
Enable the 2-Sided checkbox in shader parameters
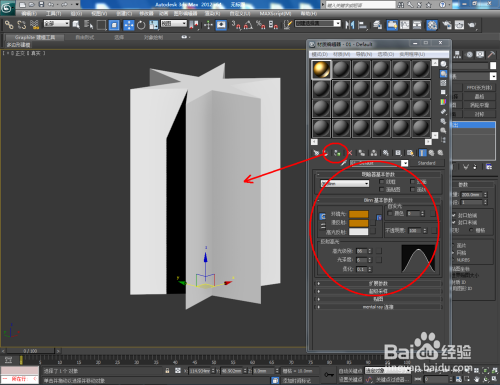click(412, 182)
